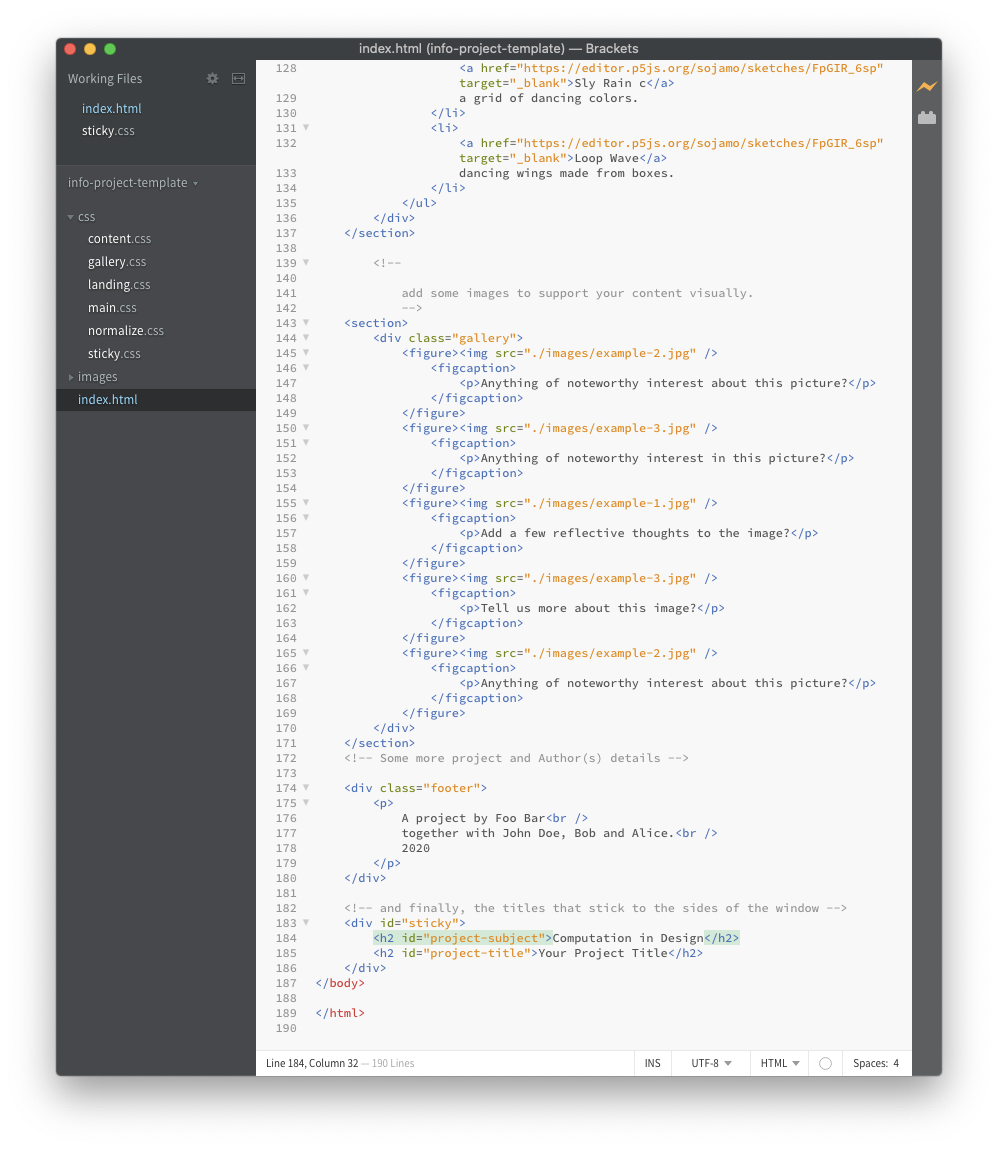Viewport: 998px width, 1150px height.
Task: Split the editor with the panes icon
Action: click(238, 78)
